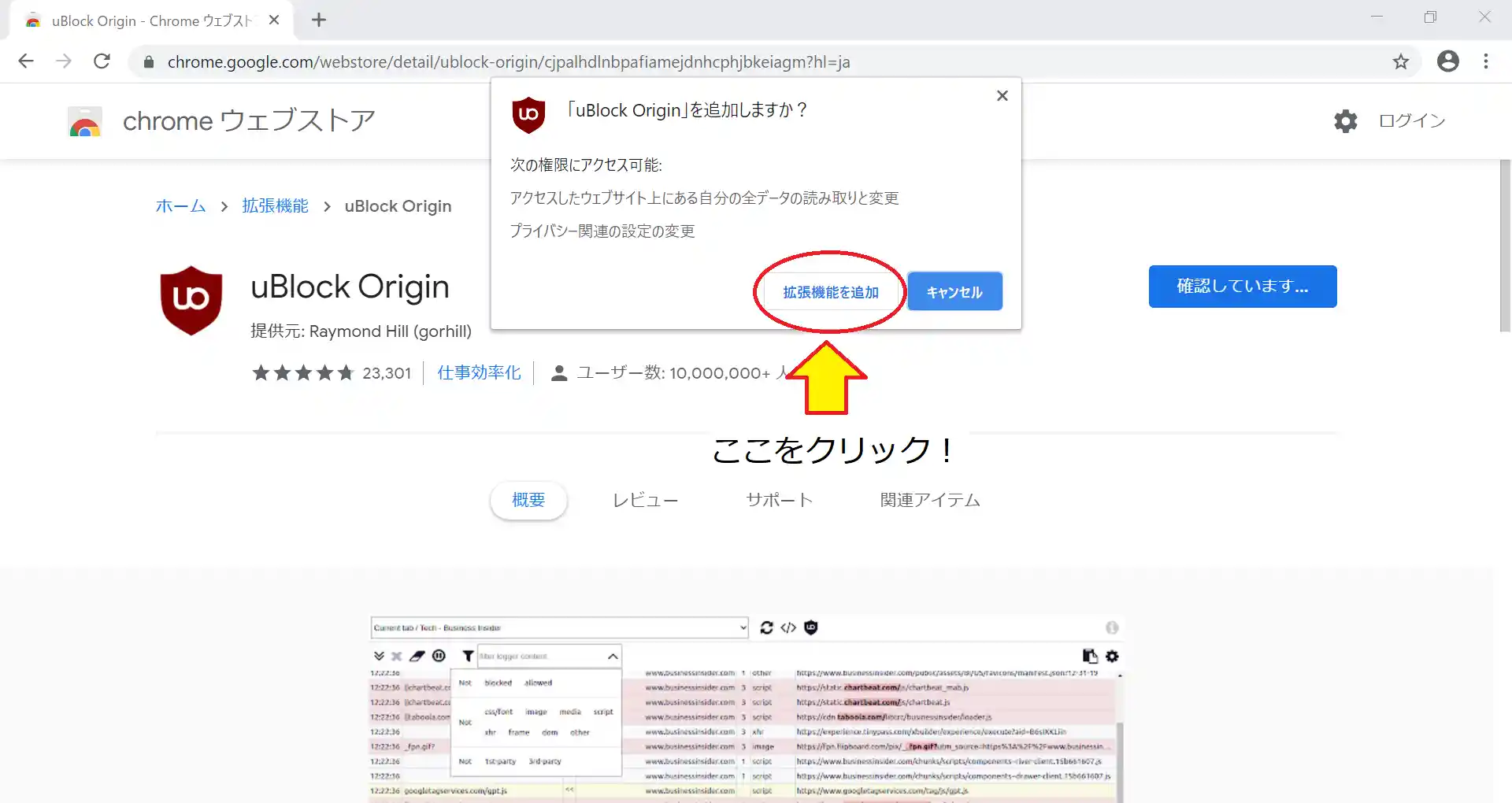Close the add-extension dialog with X
This screenshot has height=803, width=1512.
[x=1002, y=96]
